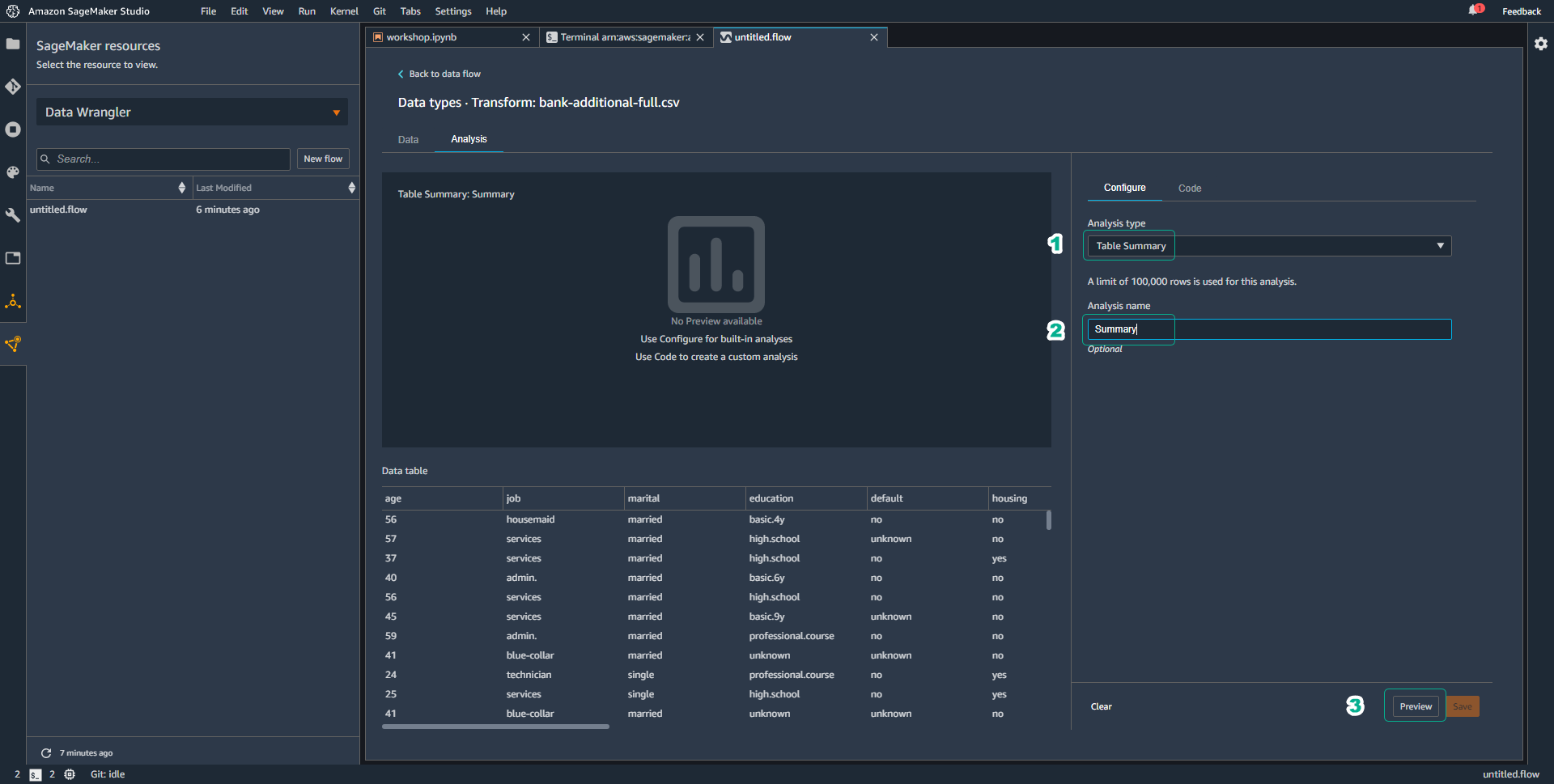Click the Feedback link
The image size is (1554, 784).
coord(1522,11)
